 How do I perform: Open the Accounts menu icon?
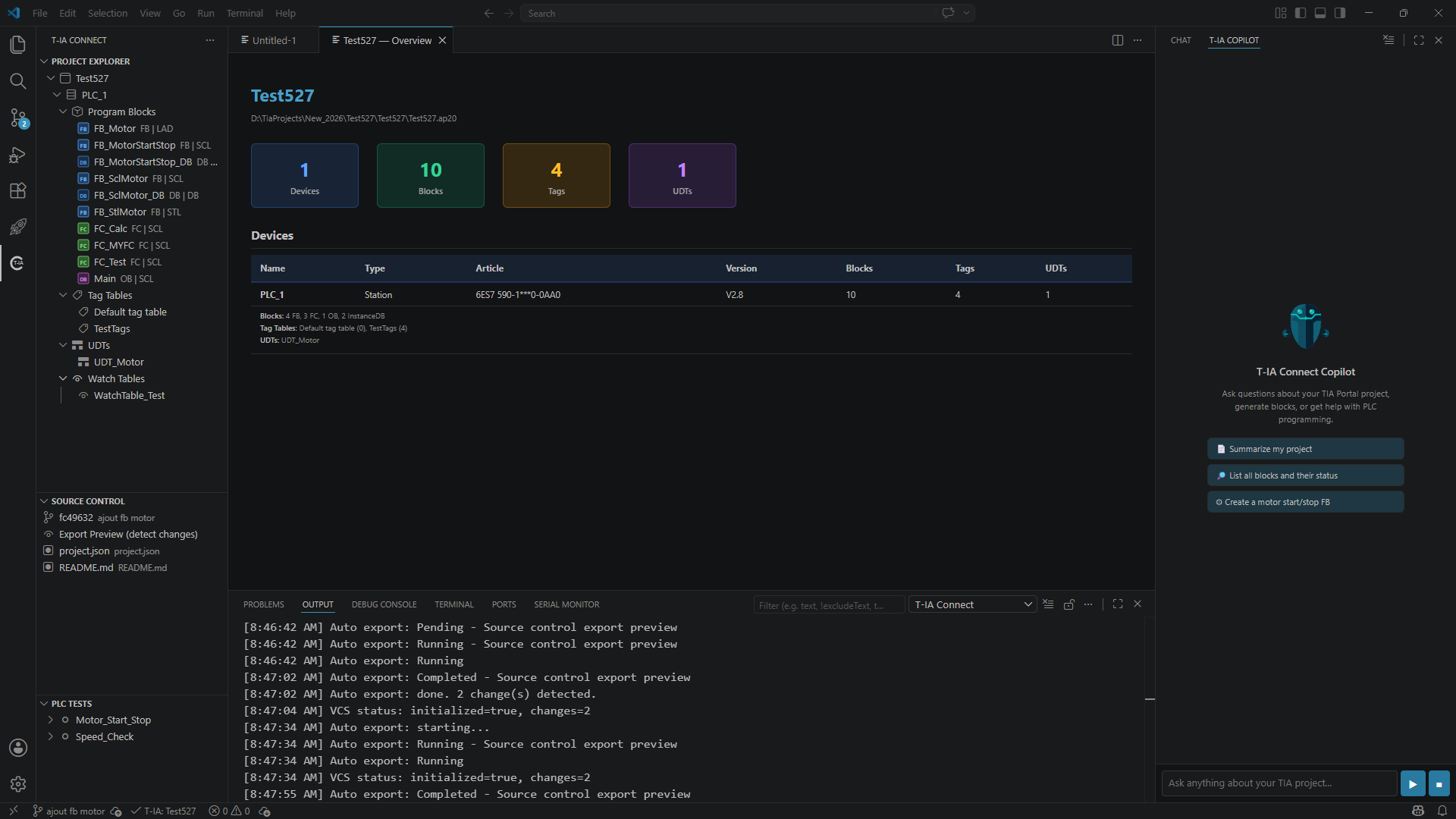click(x=17, y=748)
